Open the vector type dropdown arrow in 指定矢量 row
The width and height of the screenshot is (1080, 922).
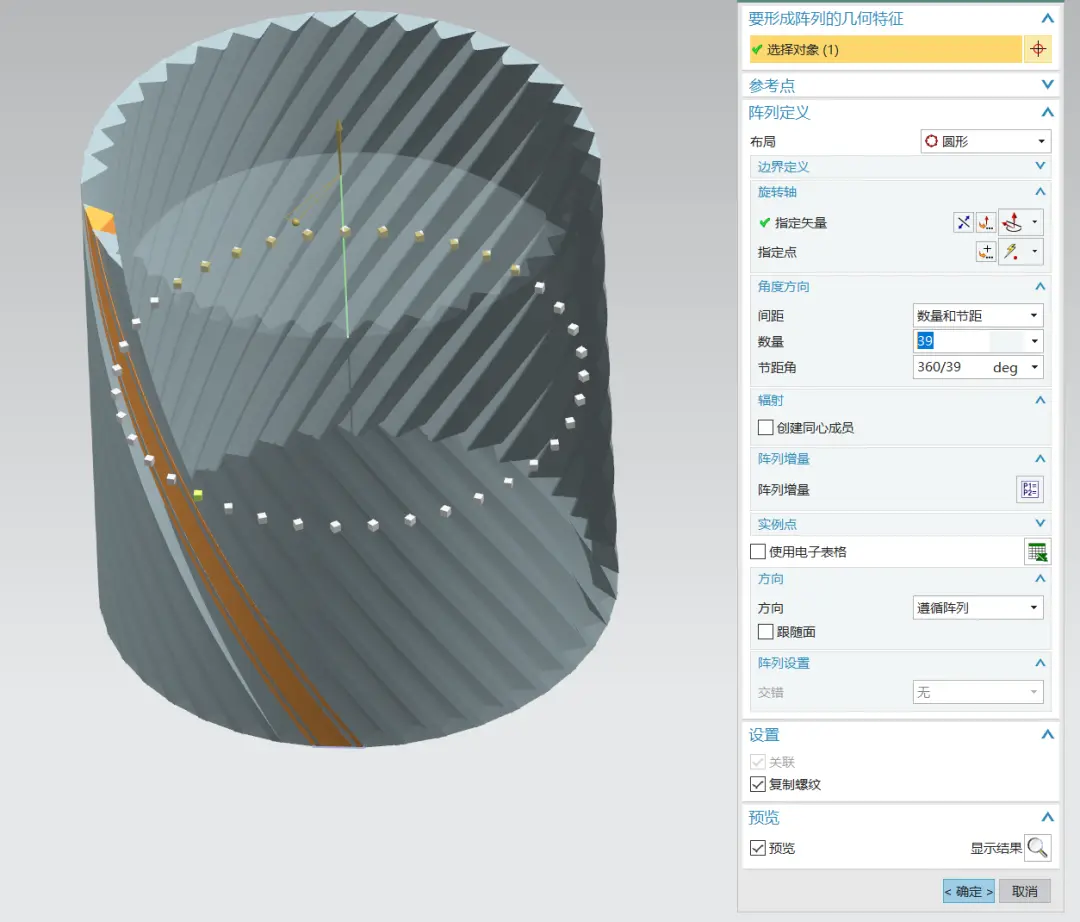click(x=1035, y=222)
